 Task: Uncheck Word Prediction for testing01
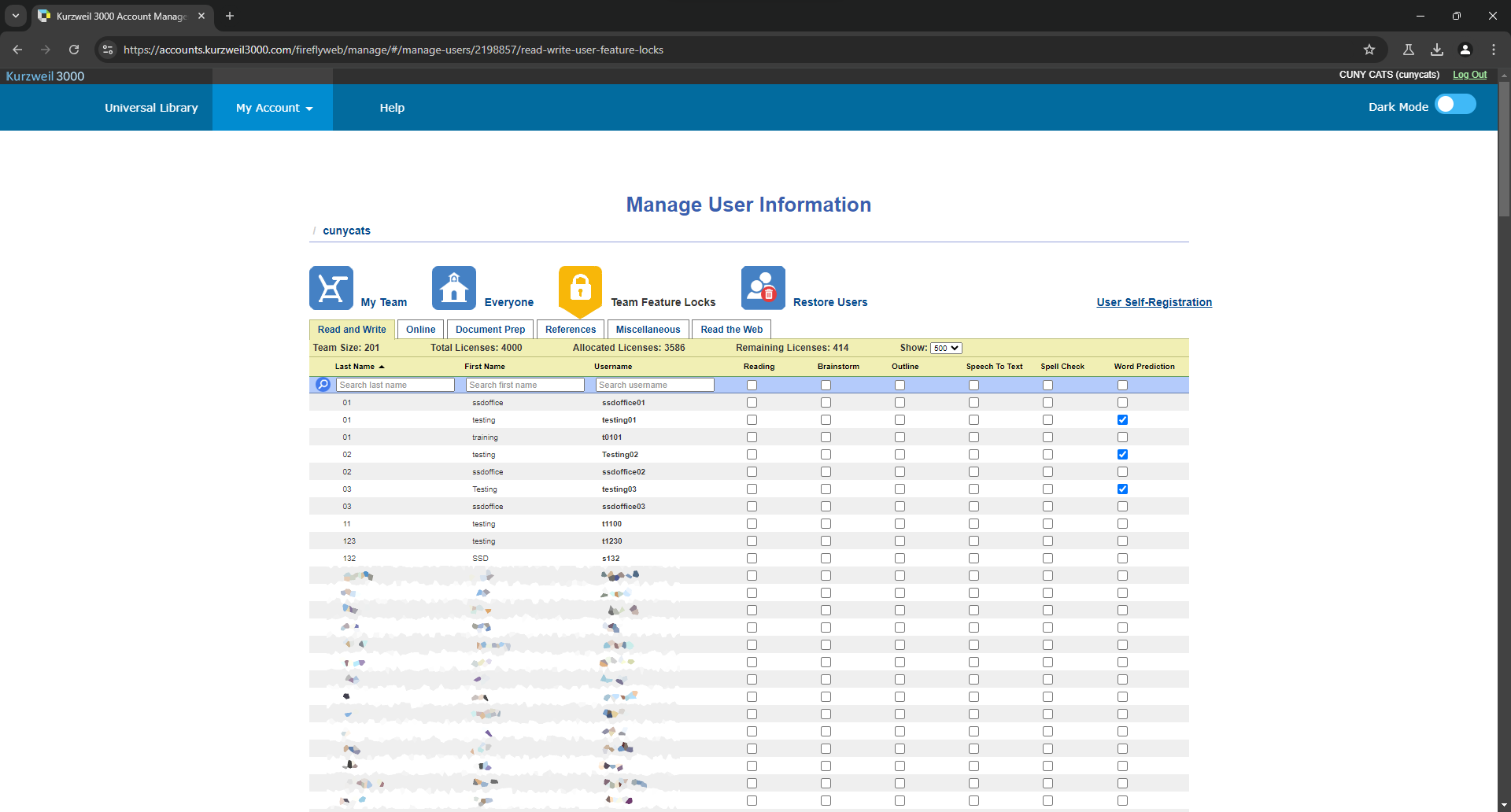point(1122,420)
